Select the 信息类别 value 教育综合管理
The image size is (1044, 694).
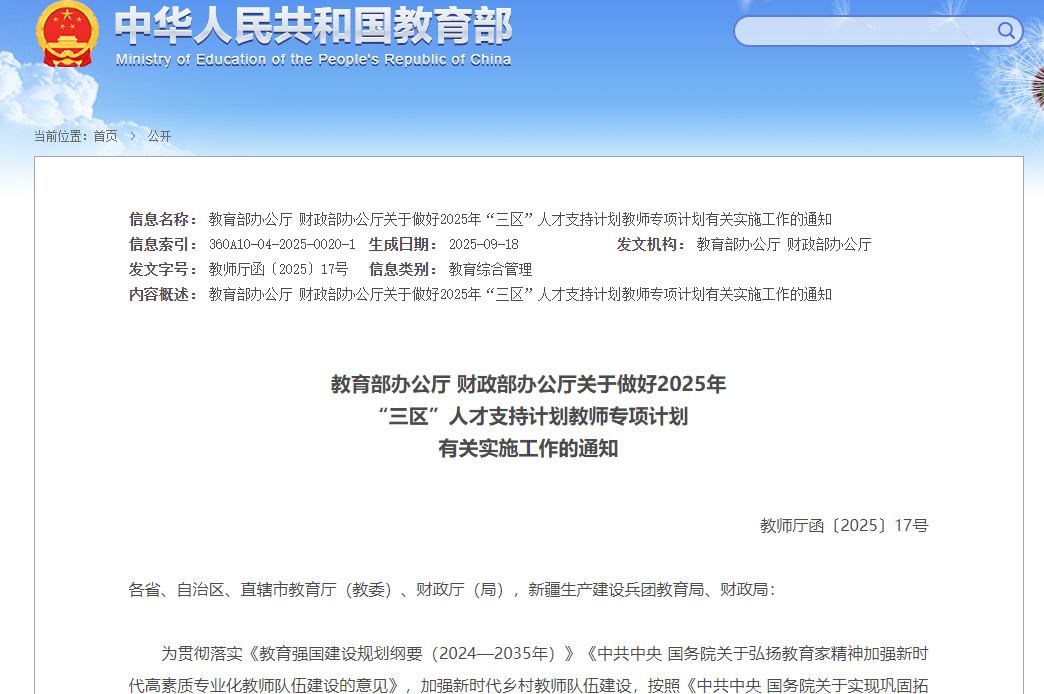489,269
